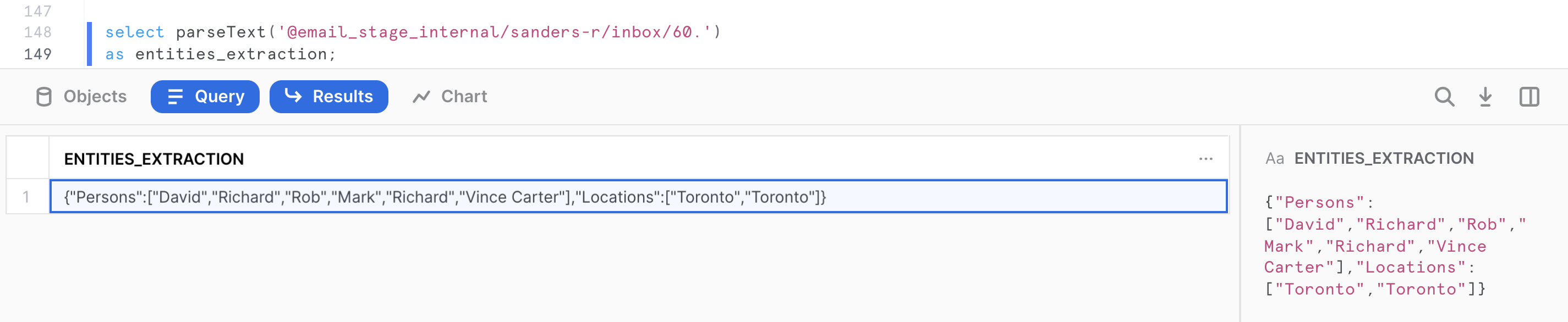Screen dimensions: 1568x322
Task: Click the Objects database cylinder icon
Action: click(44, 97)
